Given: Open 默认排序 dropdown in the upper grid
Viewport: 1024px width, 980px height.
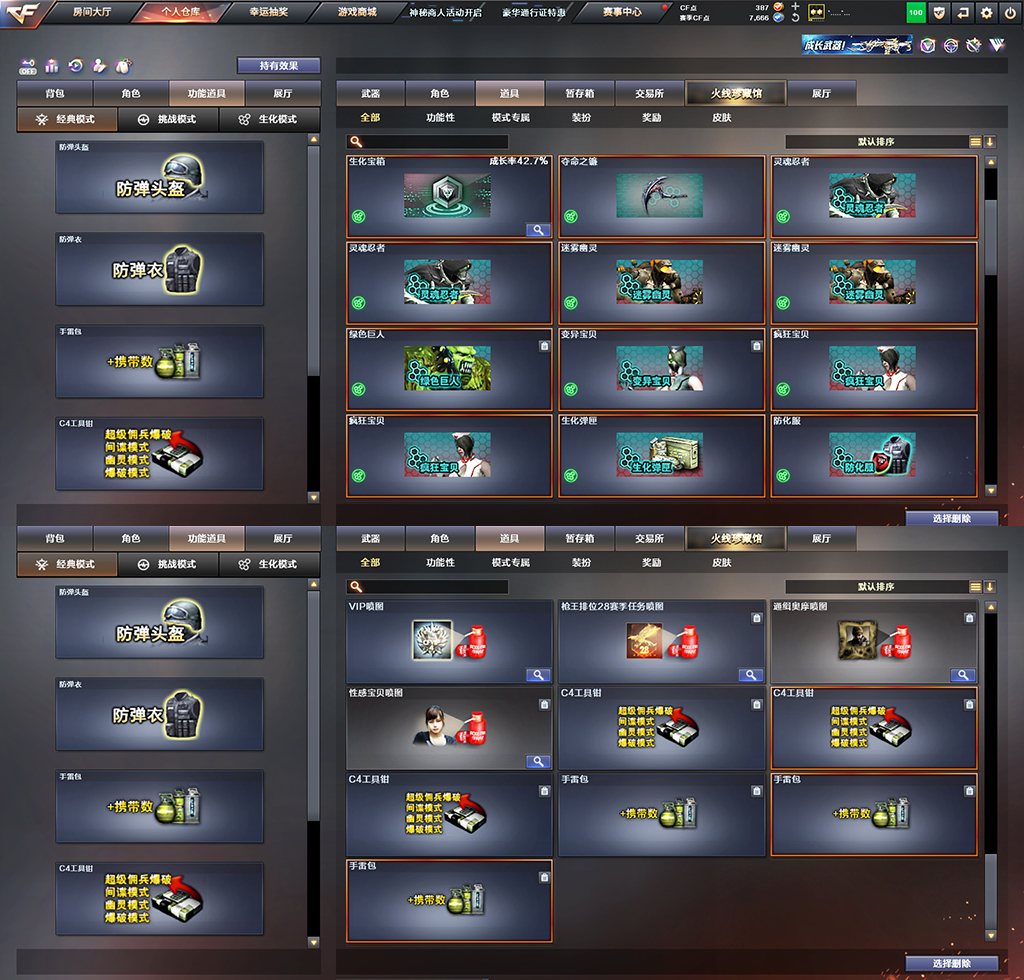Looking at the screenshot, I should click(x=876, y=142).
